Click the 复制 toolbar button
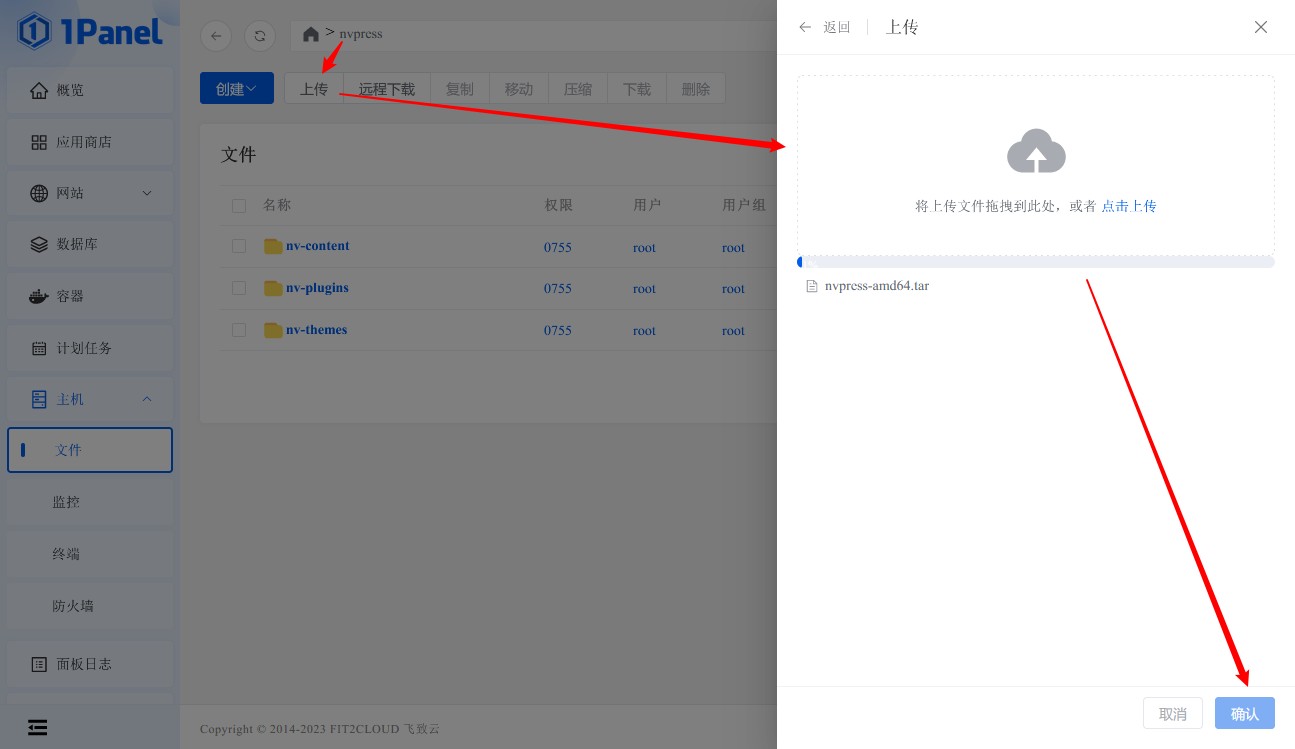The width and height of the screenshot is (1295, 749). [460, 88]
